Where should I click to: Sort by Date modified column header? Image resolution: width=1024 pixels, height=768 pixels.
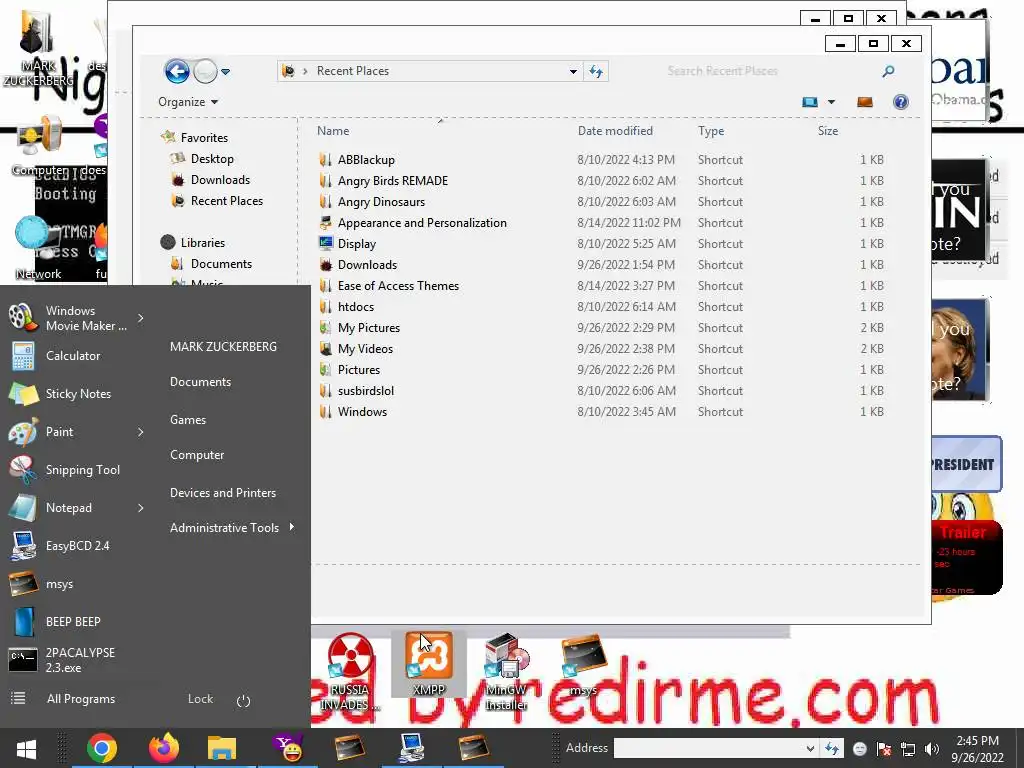(x=615, y=131)
